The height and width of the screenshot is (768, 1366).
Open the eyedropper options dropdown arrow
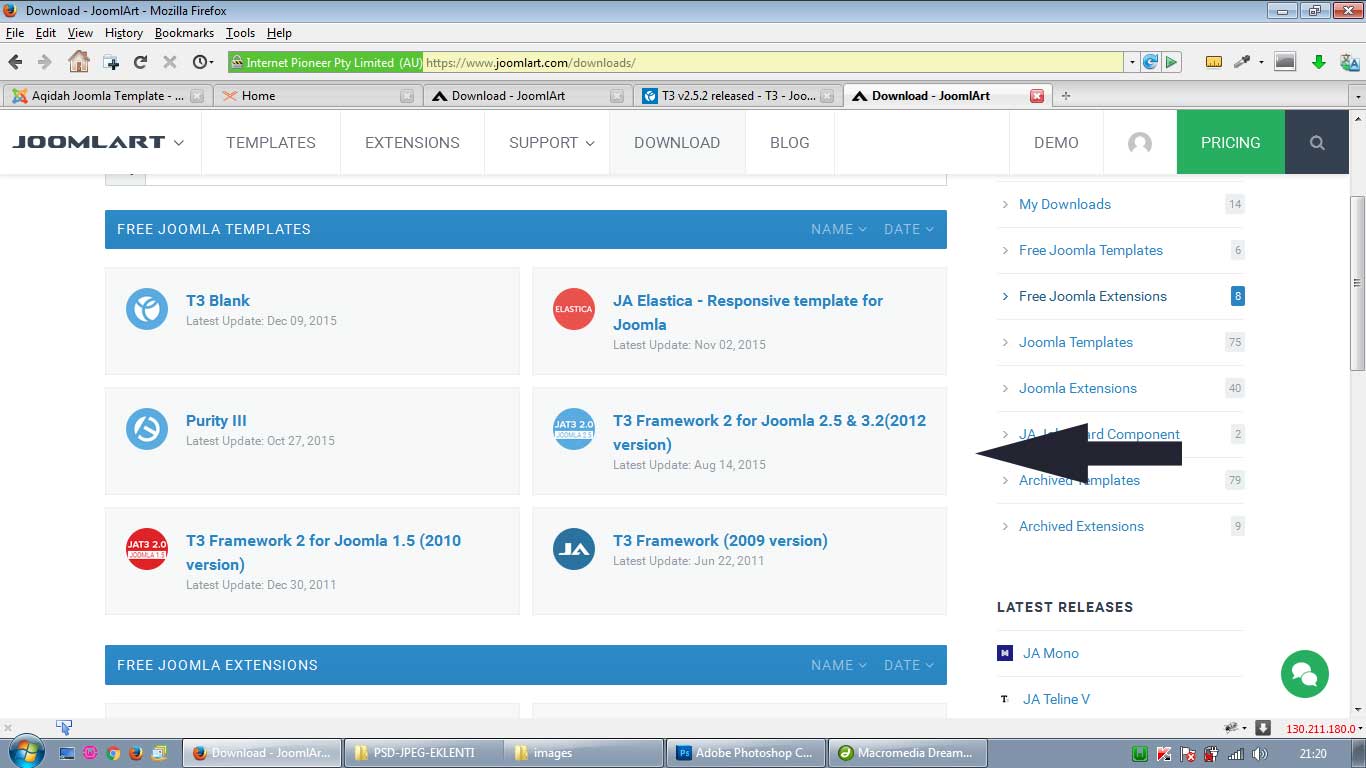1261,62
